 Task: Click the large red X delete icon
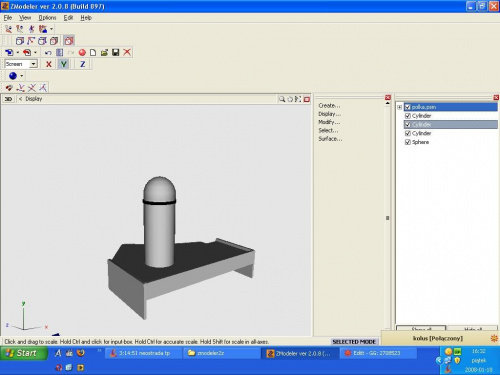127,52
